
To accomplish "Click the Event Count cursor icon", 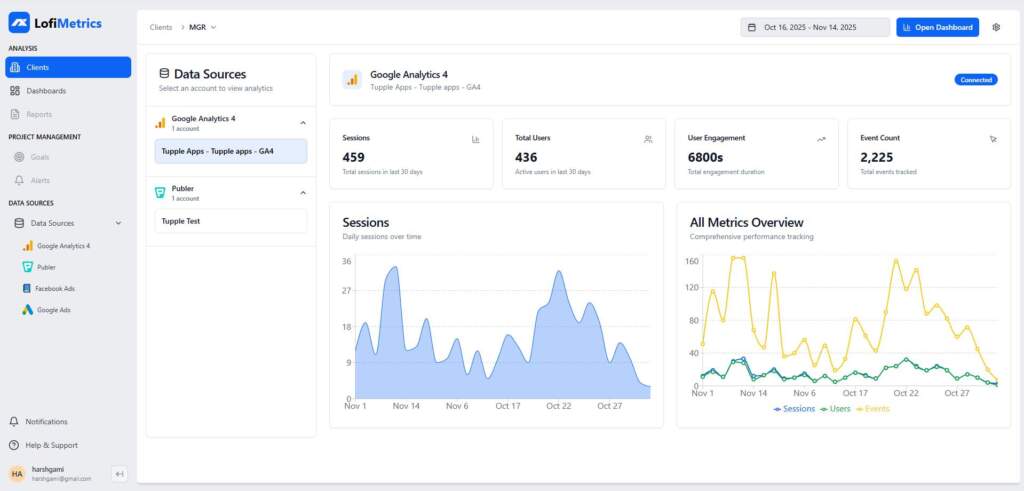I will click(993, 139).
